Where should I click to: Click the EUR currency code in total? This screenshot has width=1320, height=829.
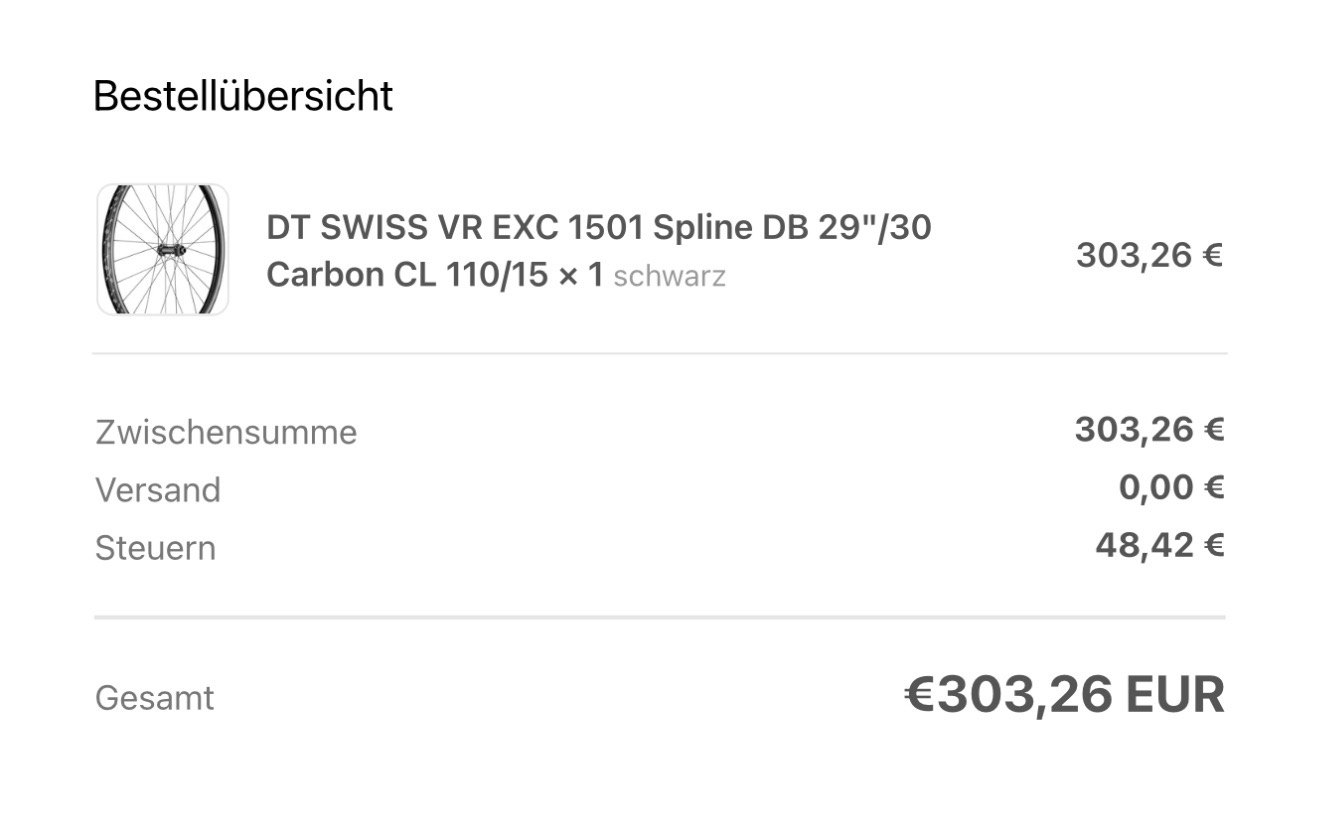point(1175,696)
